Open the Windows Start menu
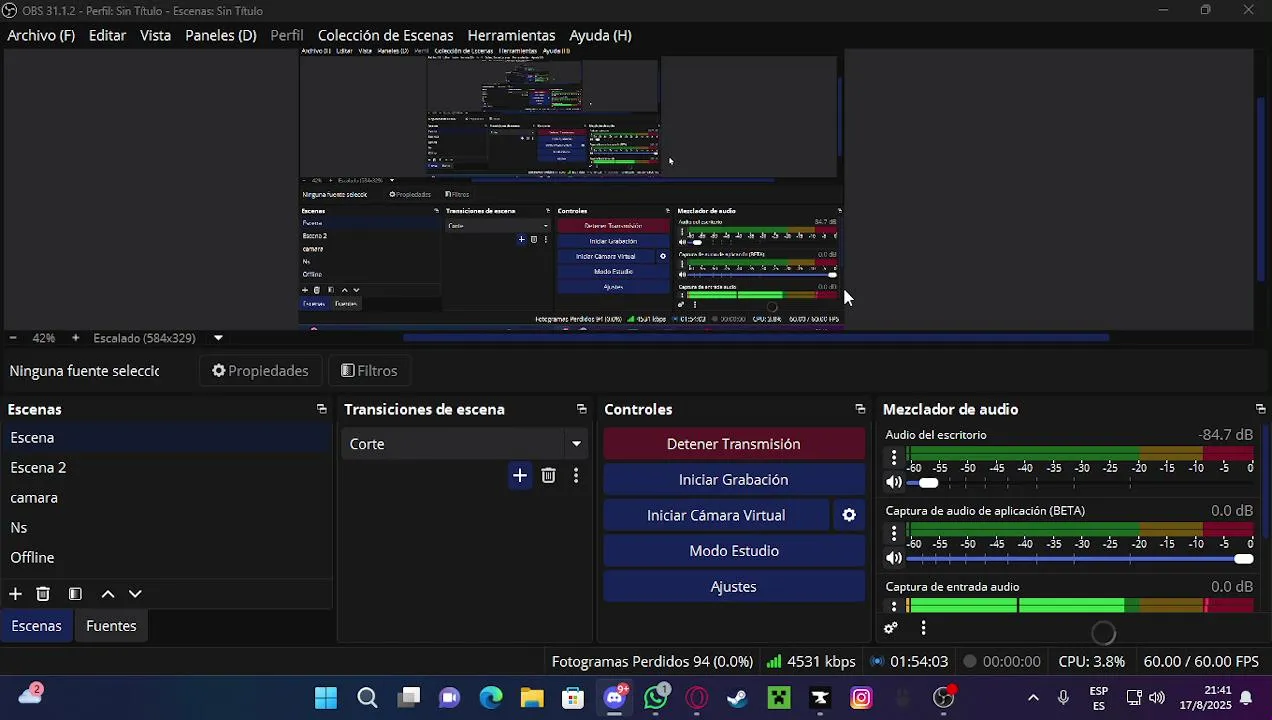This screenshot has width=1272, height=720. click(x=326, y=698)
